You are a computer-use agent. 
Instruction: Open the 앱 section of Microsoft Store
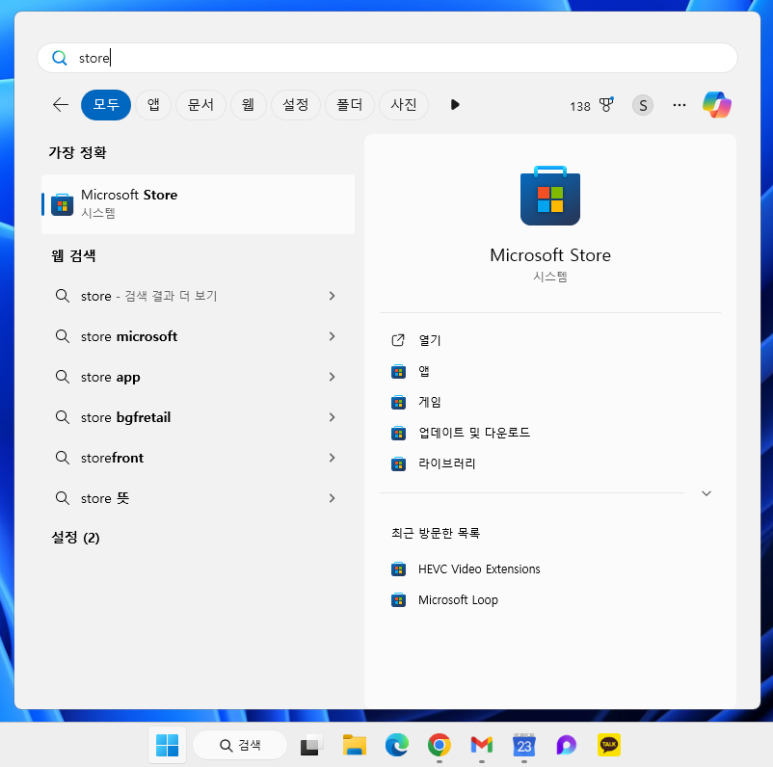(x=550, y=371)
